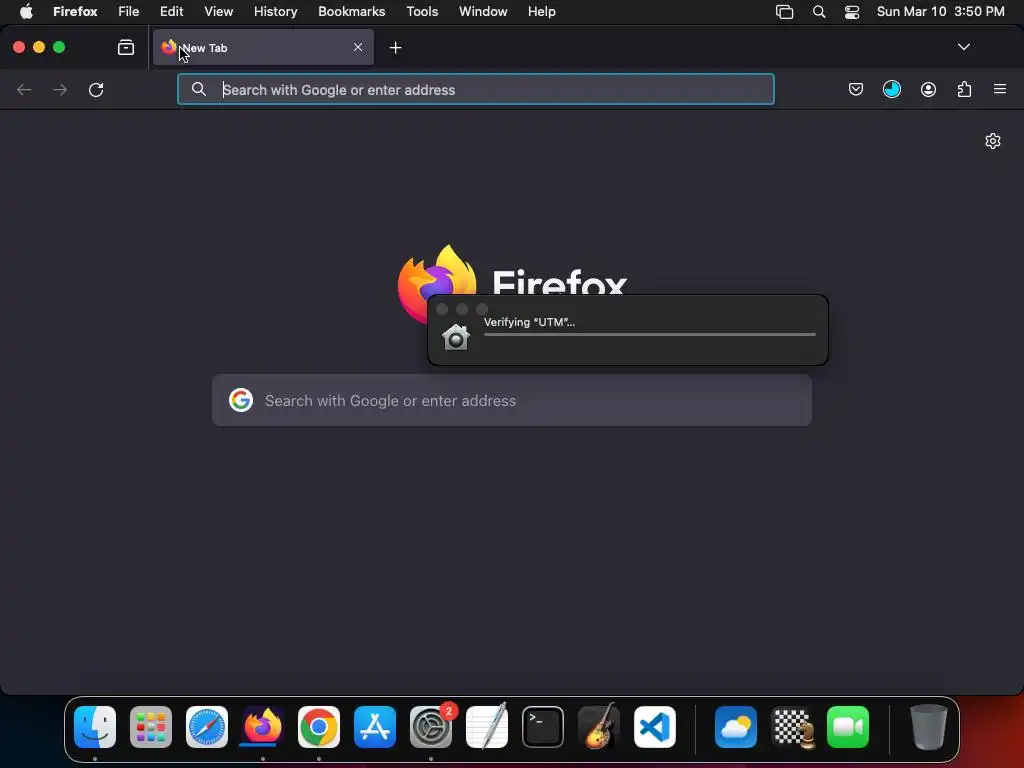Open Stage Manager icon in menu bar
This screenshot has height=768, width=1024.
[784, 12]
